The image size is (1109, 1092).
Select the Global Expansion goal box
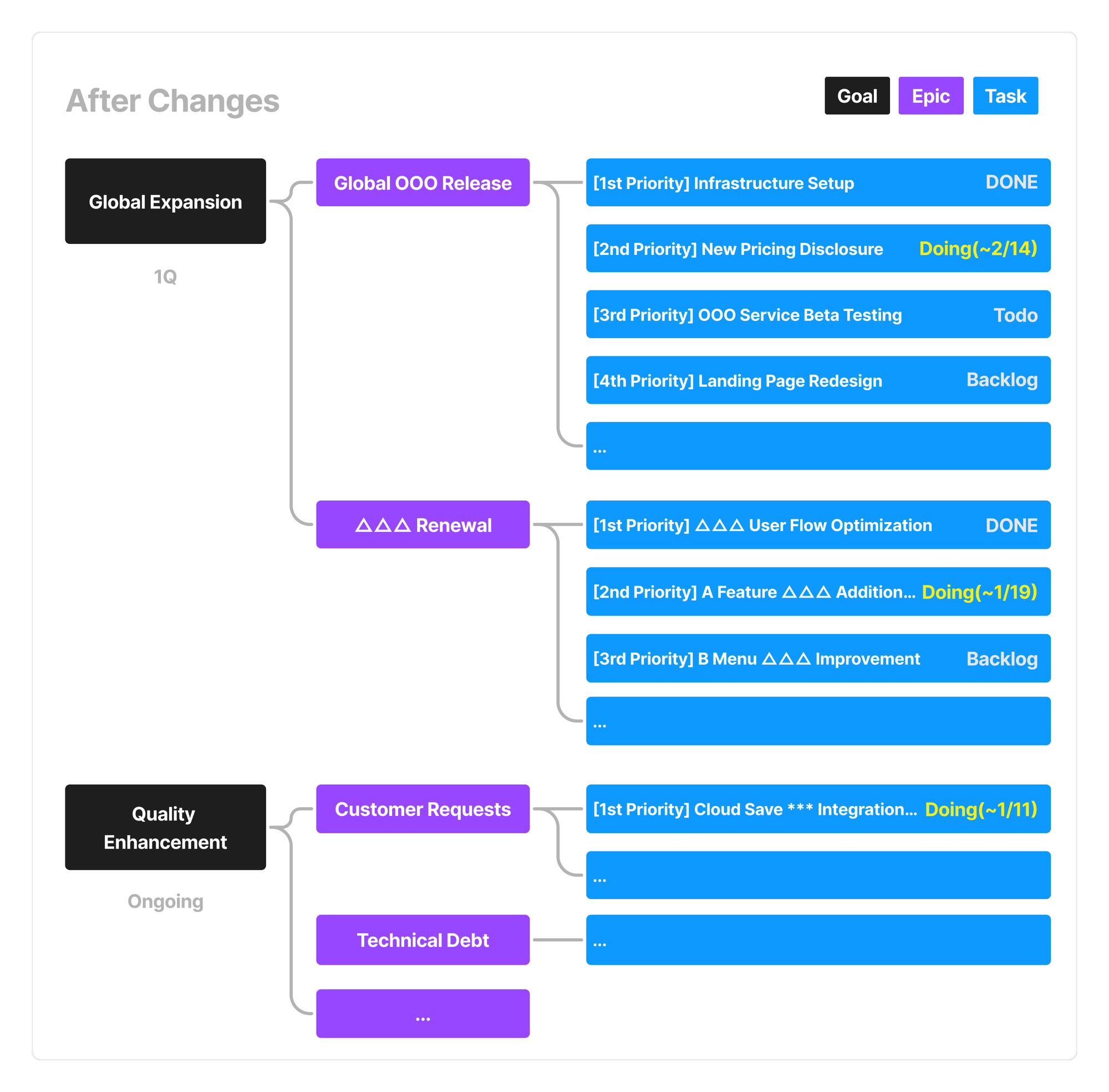click(x=165, y=201)
